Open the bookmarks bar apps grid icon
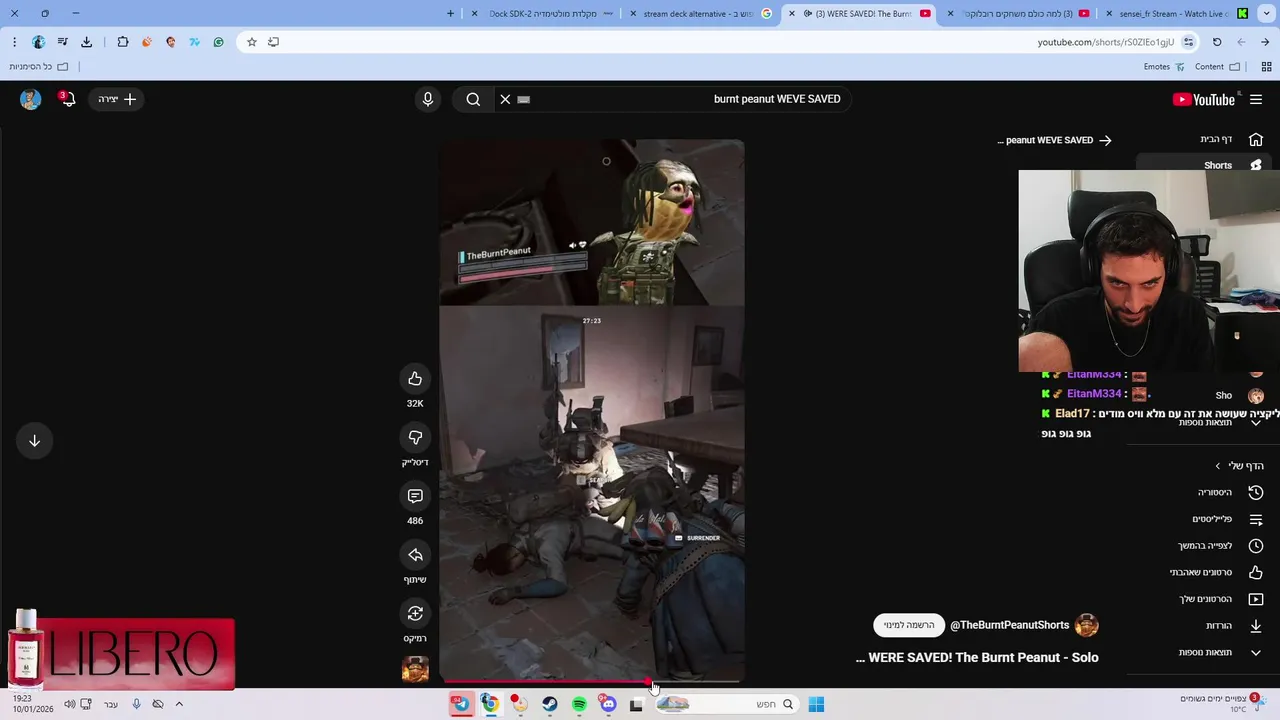 point(1266,67)
